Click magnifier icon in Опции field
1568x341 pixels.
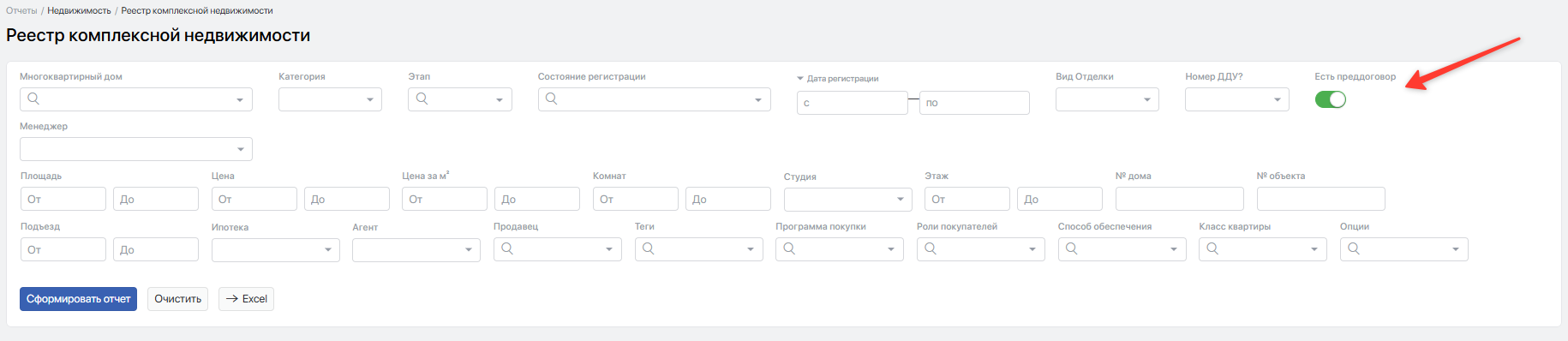click(x=1354, y=248)
